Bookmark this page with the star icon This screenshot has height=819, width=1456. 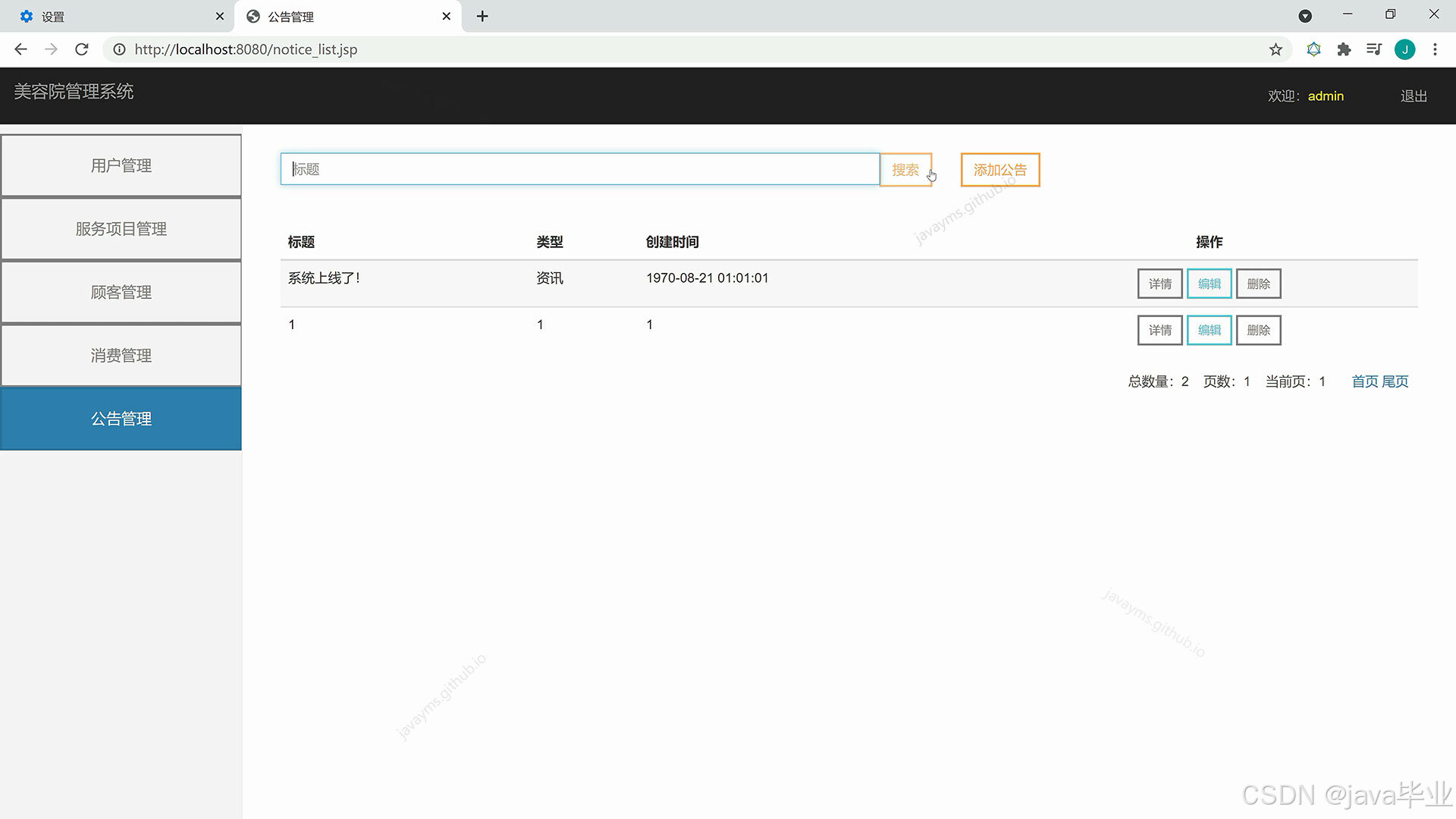point(1276,49)
